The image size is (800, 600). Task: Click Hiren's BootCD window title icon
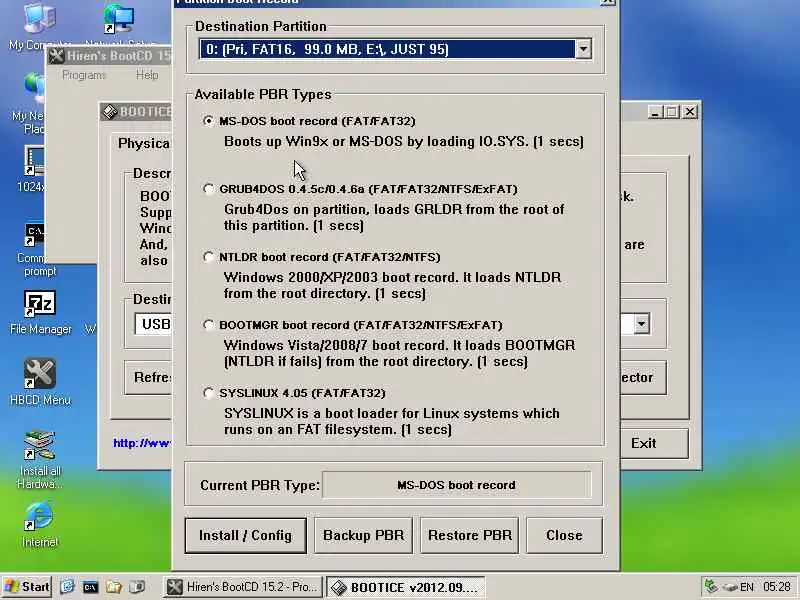pos(56,56)
